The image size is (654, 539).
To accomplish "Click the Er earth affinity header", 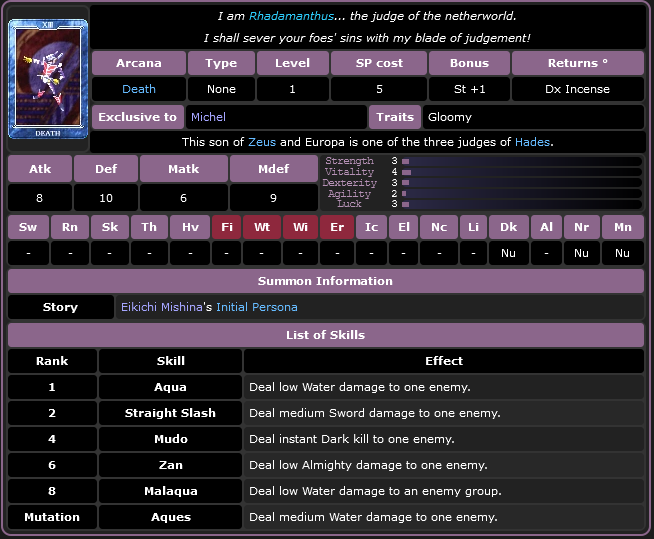I will click(336, 227).
